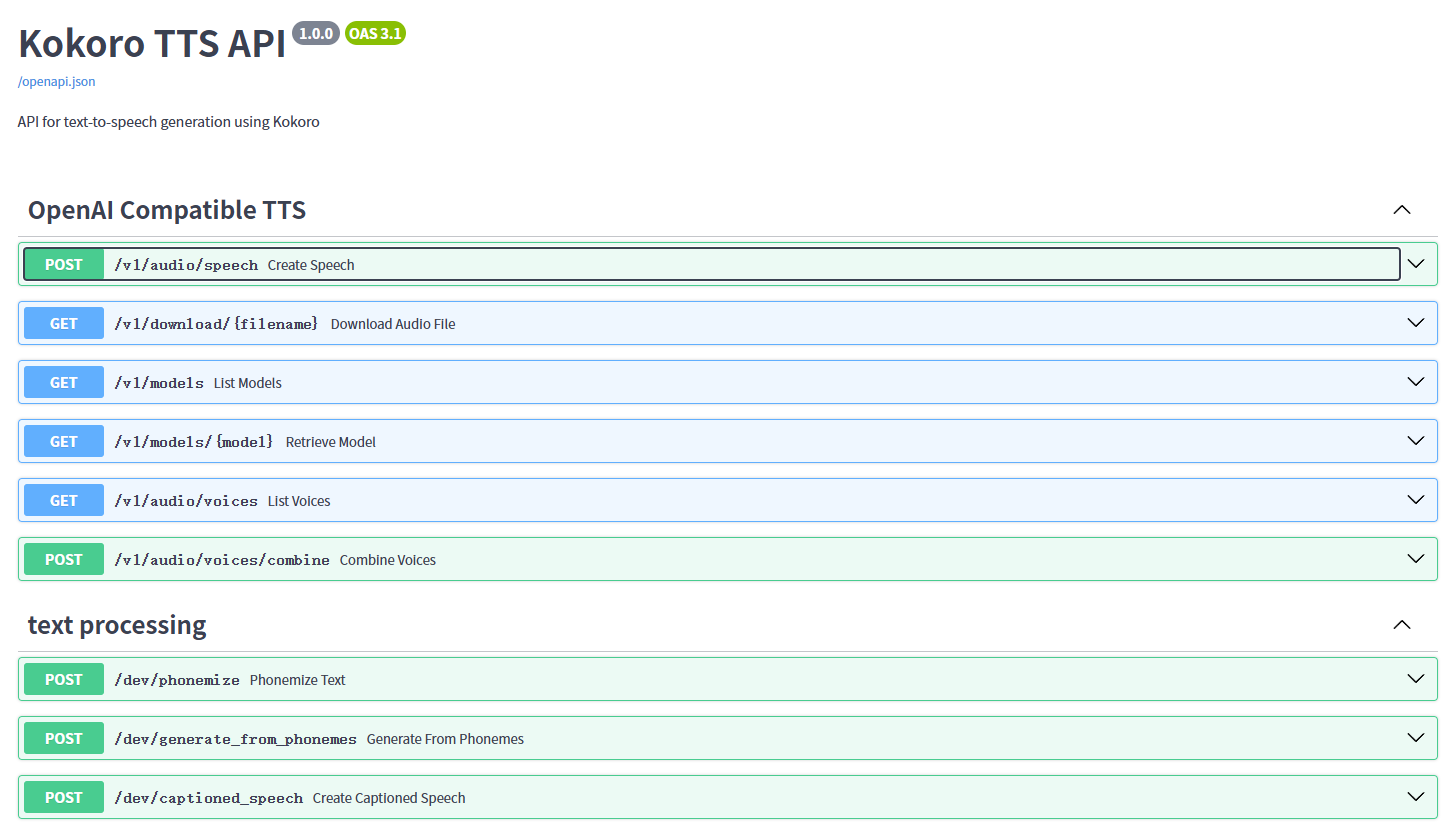The height and width of the screenshot is (832, 1446).
Task: Expand the Create Captioned Speech row chevron
Action: [x=1416, y=797]
